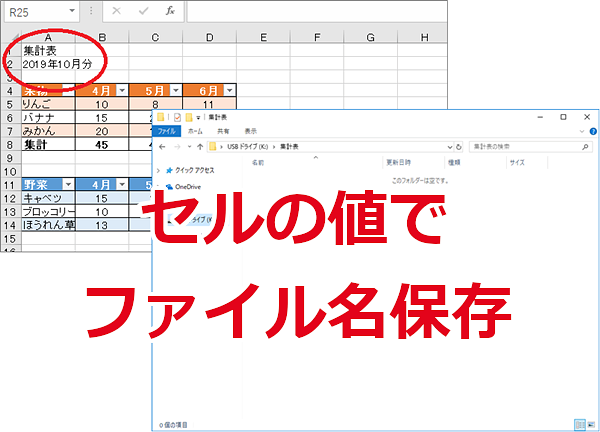Click the Insert Function fx icon
The width and height of the screenshot is (600, 432).
[169, 12]
